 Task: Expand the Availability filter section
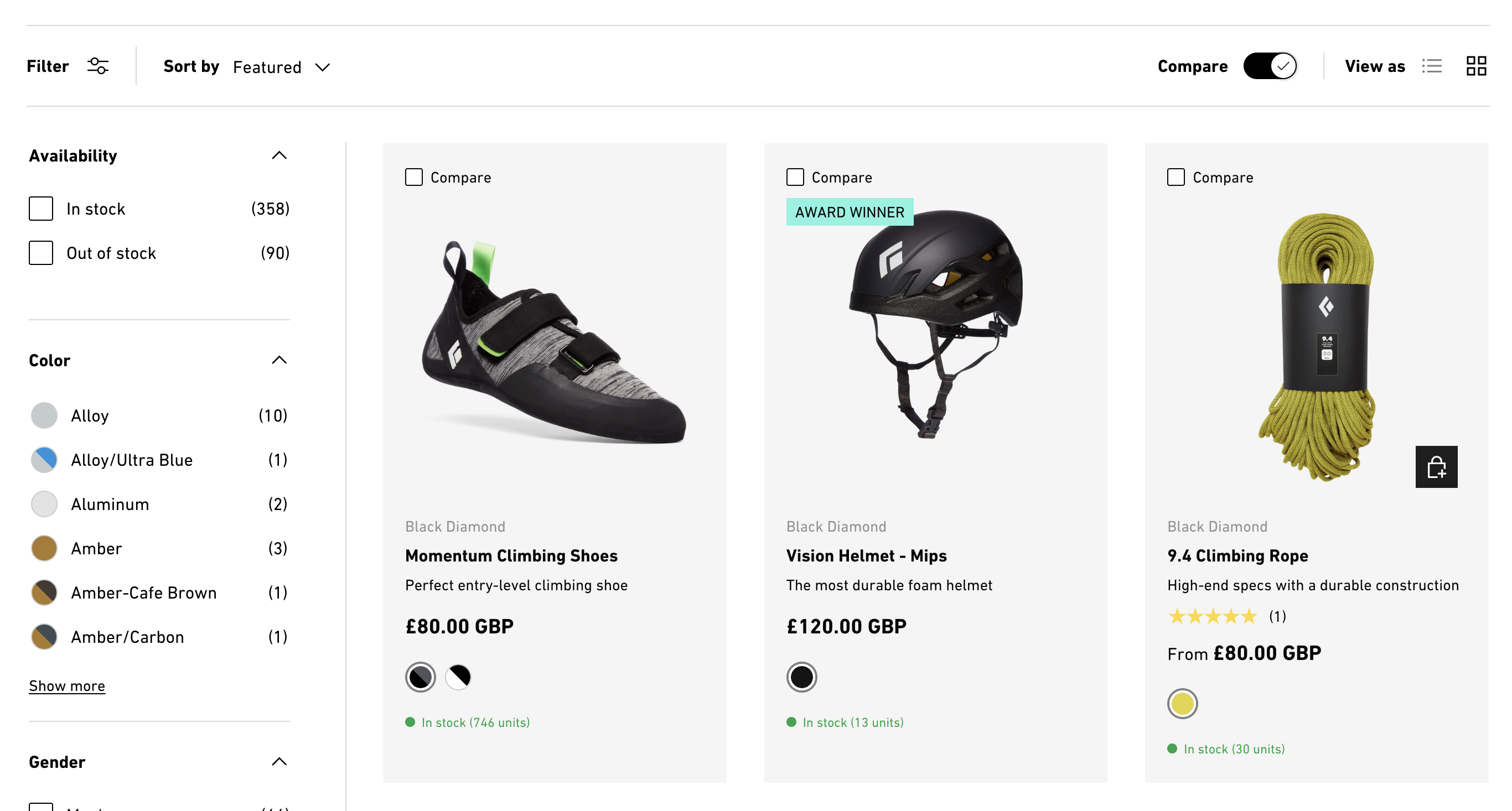point(280,155)
